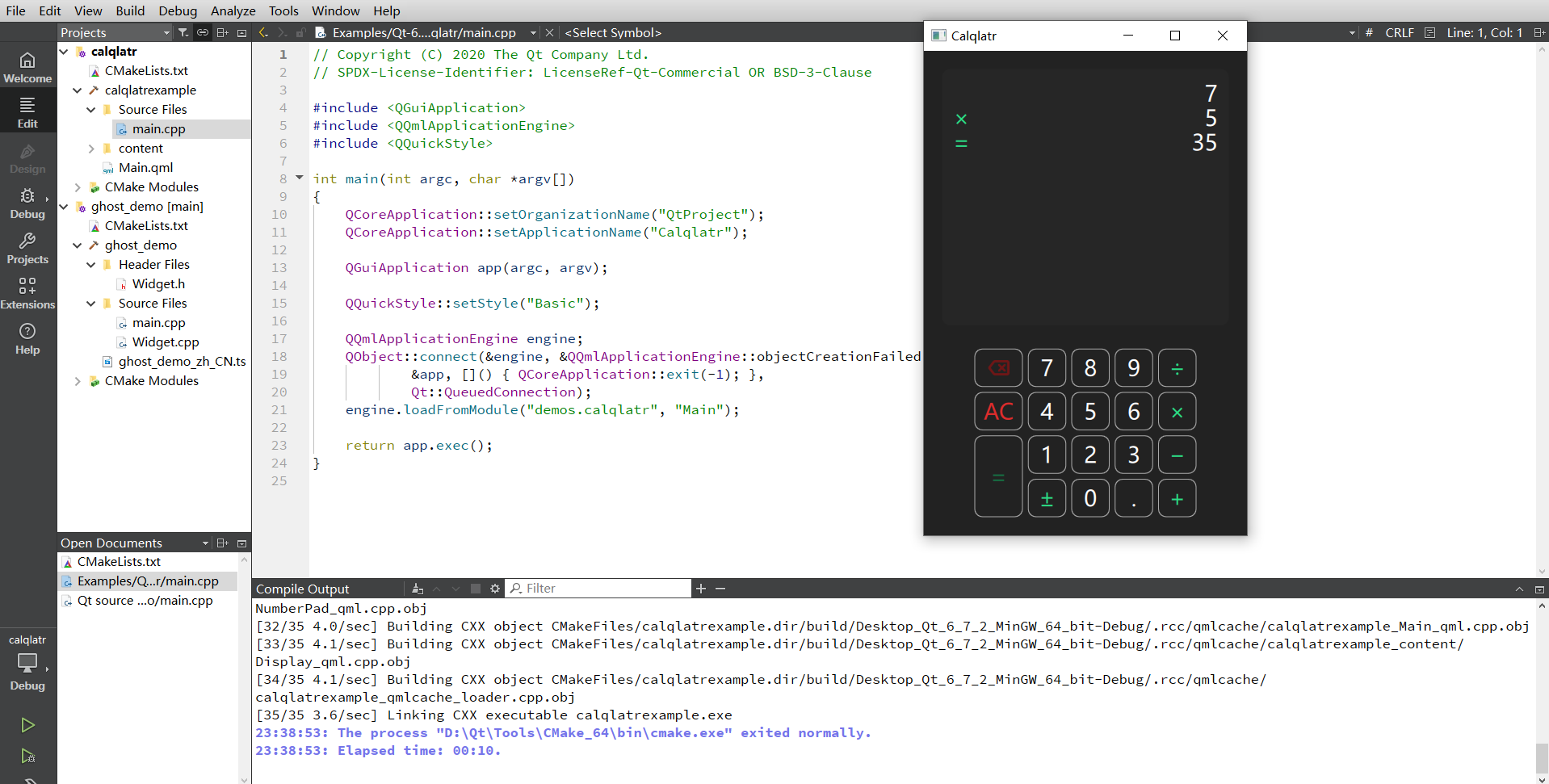Open the Projects view dropdown
Viewport: 1549px width, 784px height.
tap(115, 32)
